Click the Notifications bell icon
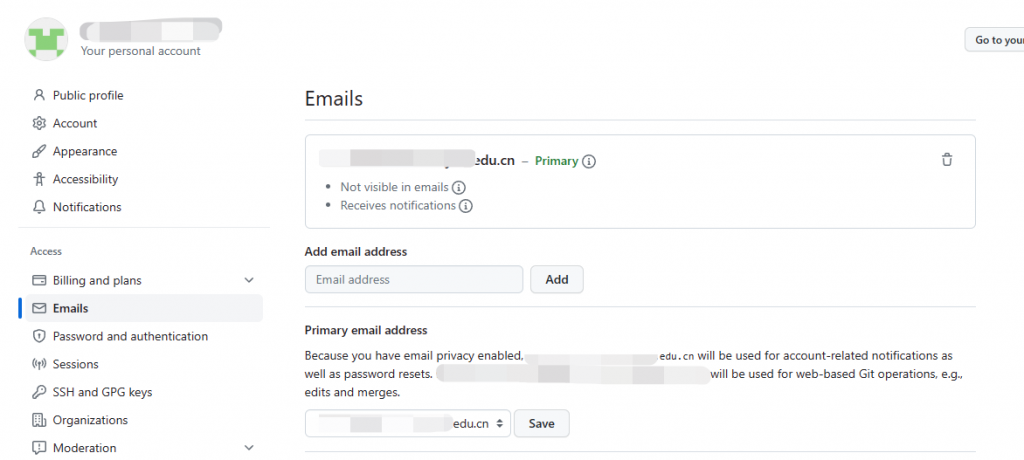The width and height of the screenshot is (1024, 460). (x=39, y=207)
